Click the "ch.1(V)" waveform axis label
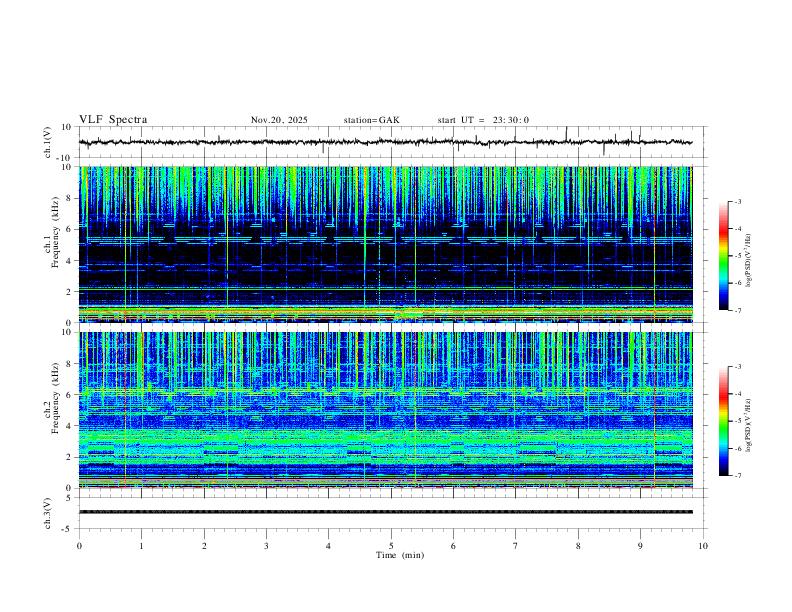 pyautogui.click(x=48, y=142)
